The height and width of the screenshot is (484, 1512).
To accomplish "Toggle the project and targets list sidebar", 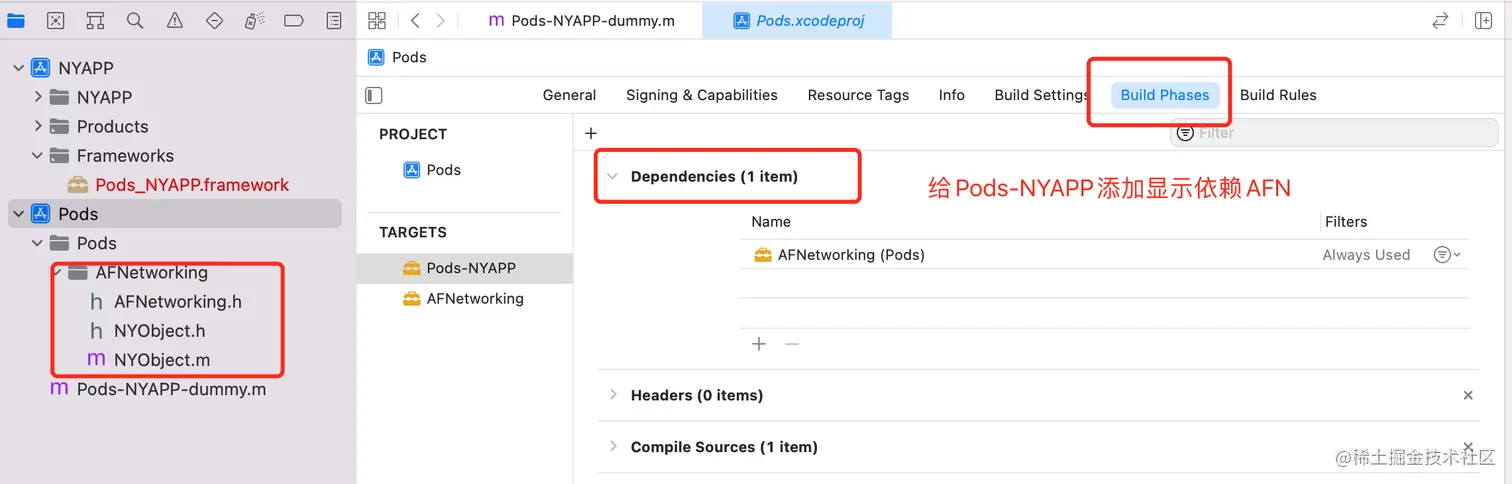I will pos(374,96).
